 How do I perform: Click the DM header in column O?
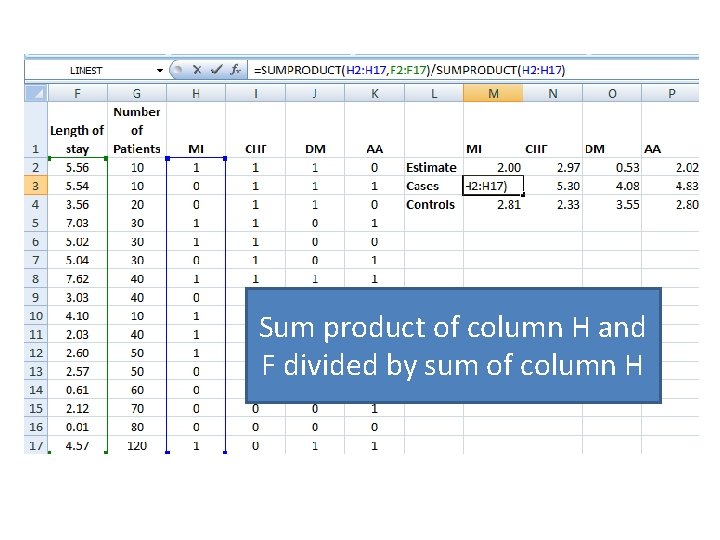tap(612, 130)
